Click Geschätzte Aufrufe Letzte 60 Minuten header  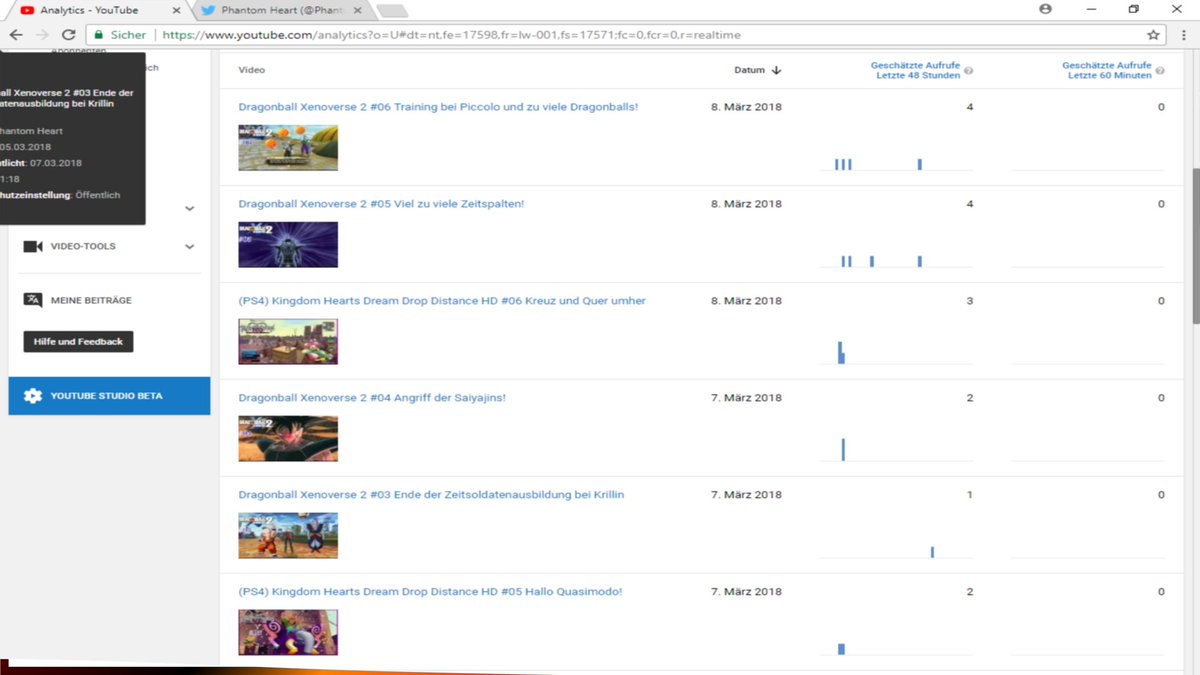[1107, 70]
